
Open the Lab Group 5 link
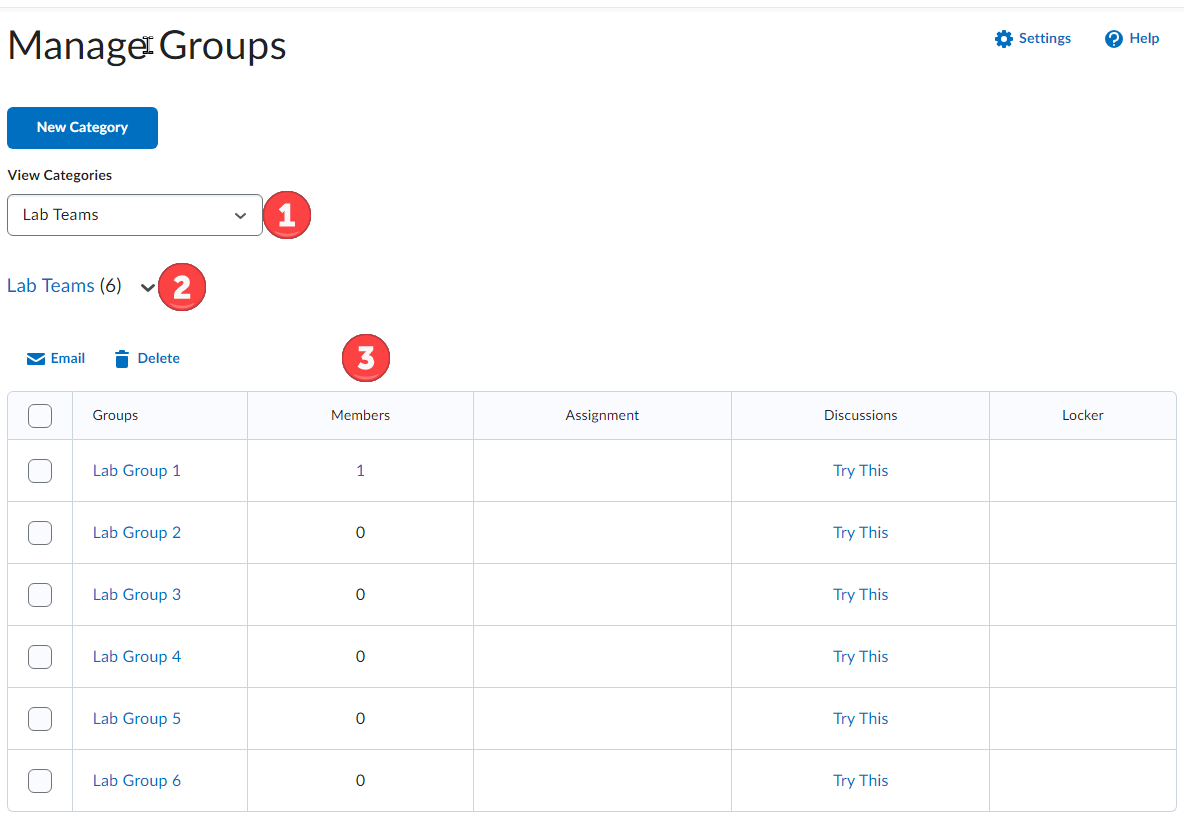click(x=136, y=719)
